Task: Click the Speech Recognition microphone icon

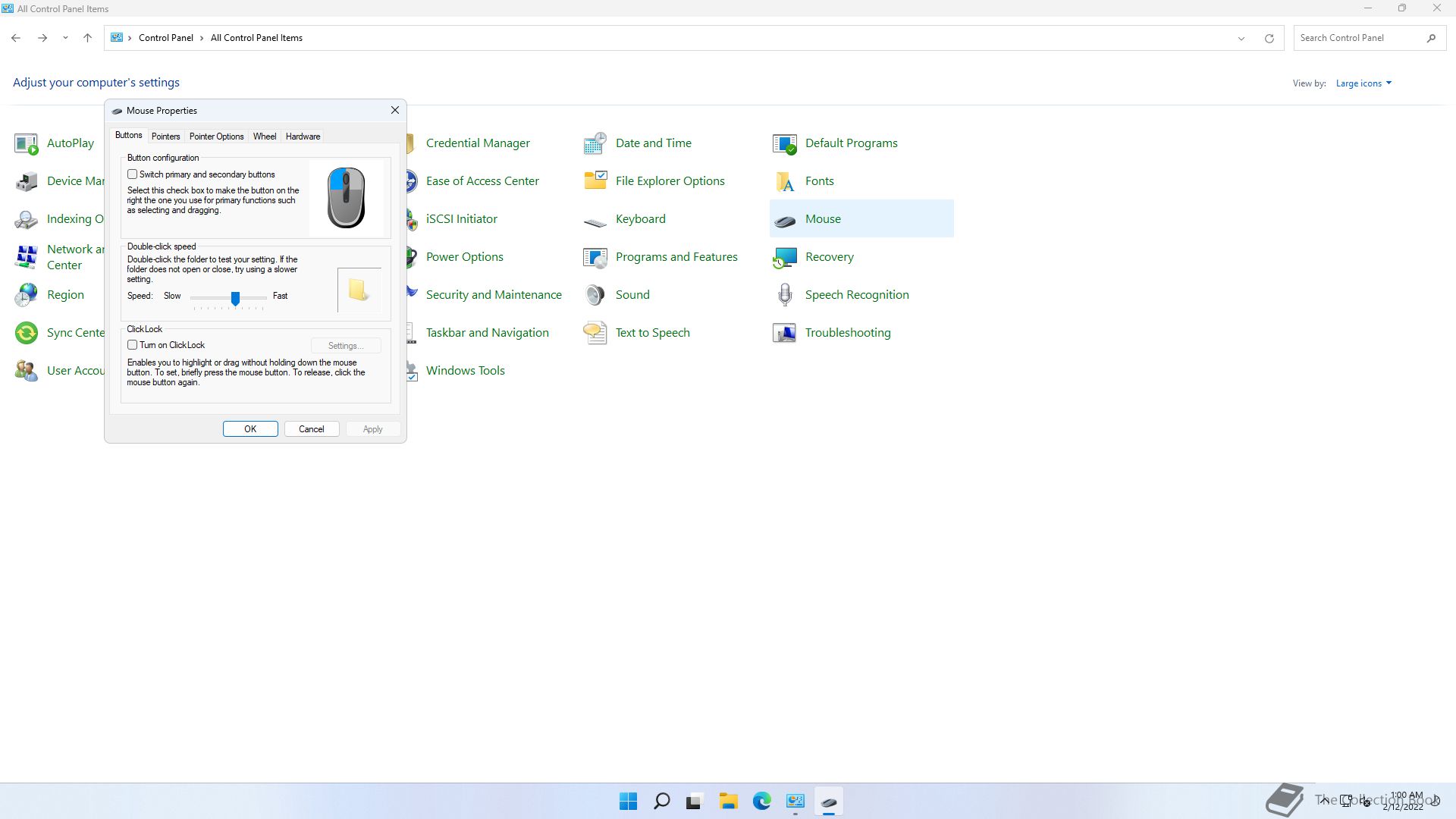Action: (x=785, y=295)
